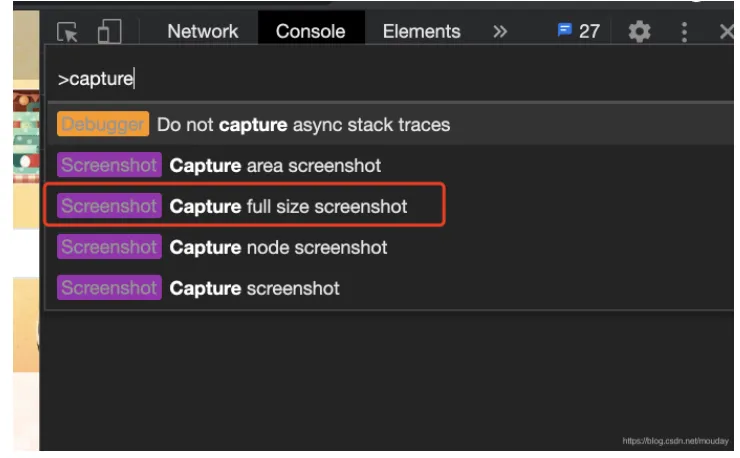Switch to the Network tab
The height and width of the screenshot is (458, 740).
204,31
